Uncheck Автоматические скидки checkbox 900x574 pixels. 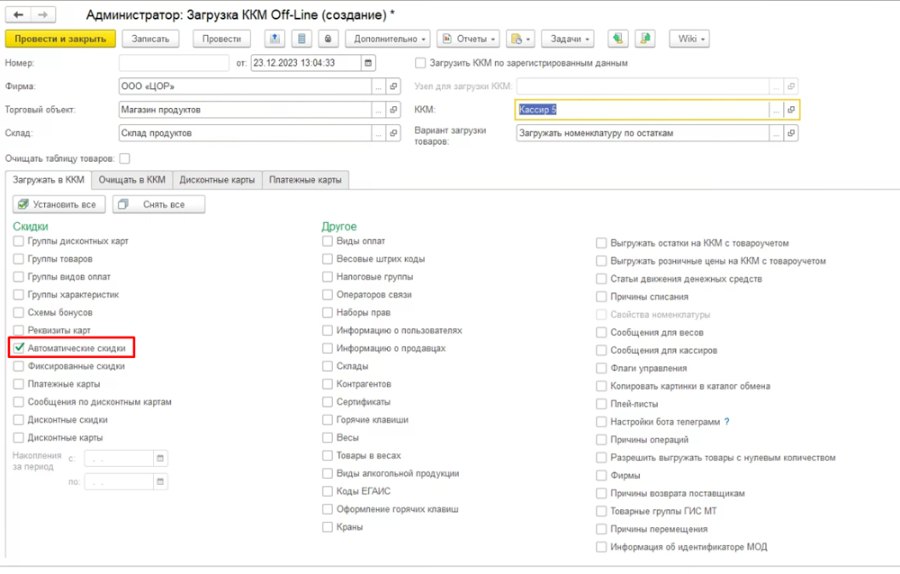(19, 348)
